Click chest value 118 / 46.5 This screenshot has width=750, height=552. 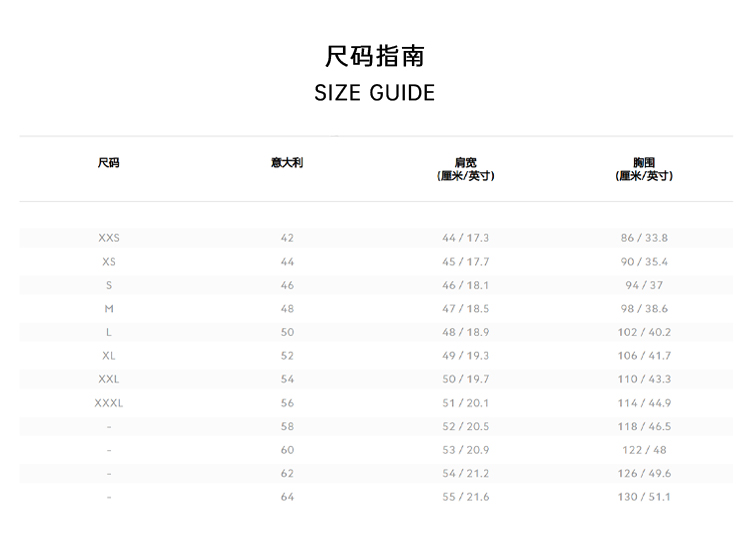coord(644,426)
